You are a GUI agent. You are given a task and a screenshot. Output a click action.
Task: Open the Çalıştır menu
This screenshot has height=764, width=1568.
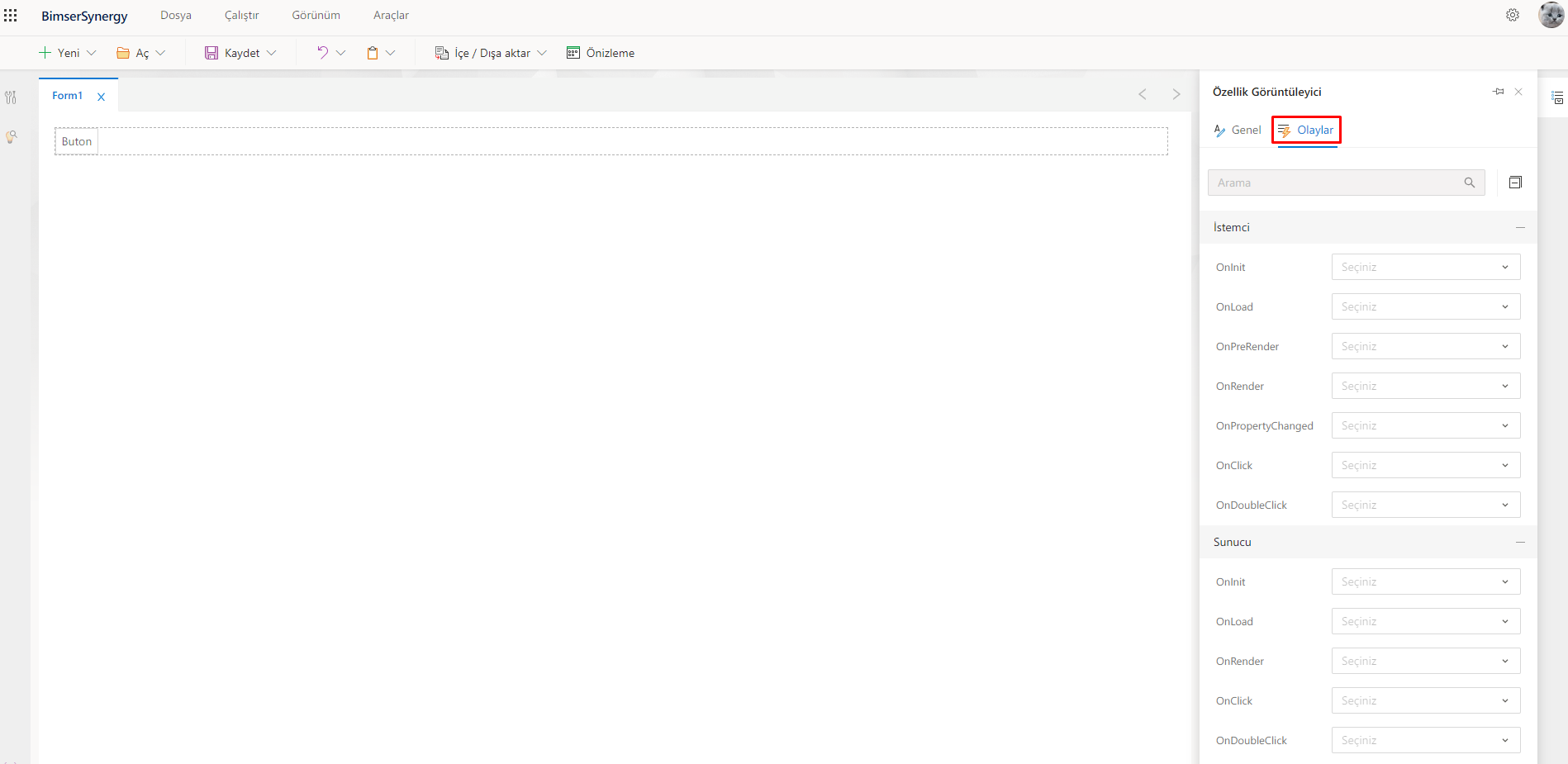pyautogui.click(x=241, y=16)
